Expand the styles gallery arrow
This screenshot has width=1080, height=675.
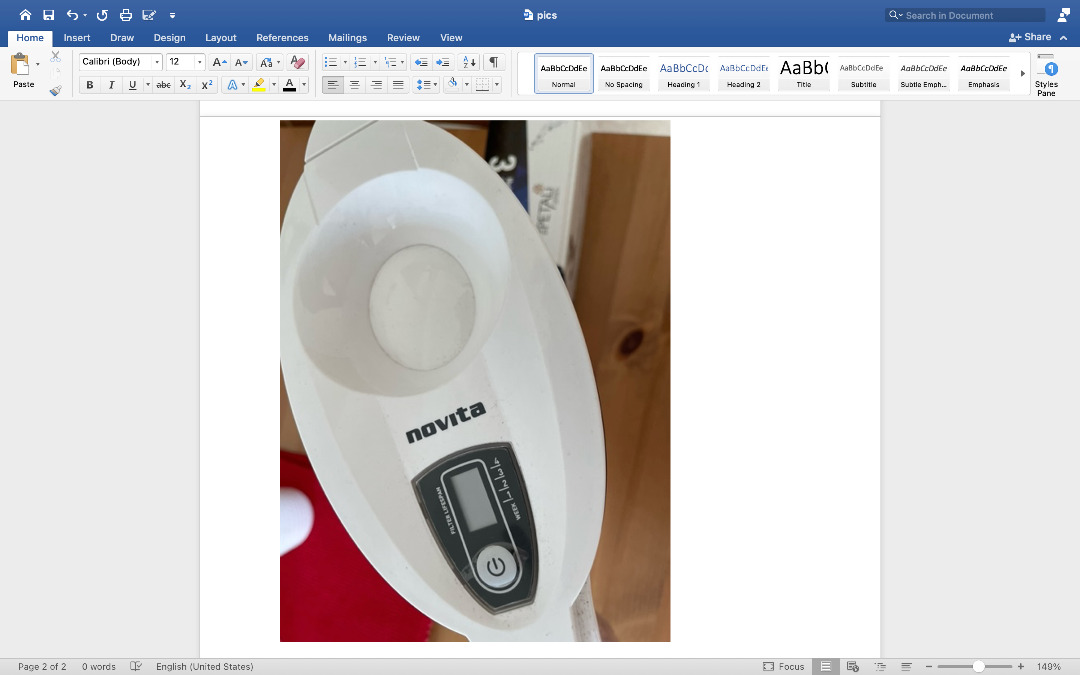(x=1022, y=73)
